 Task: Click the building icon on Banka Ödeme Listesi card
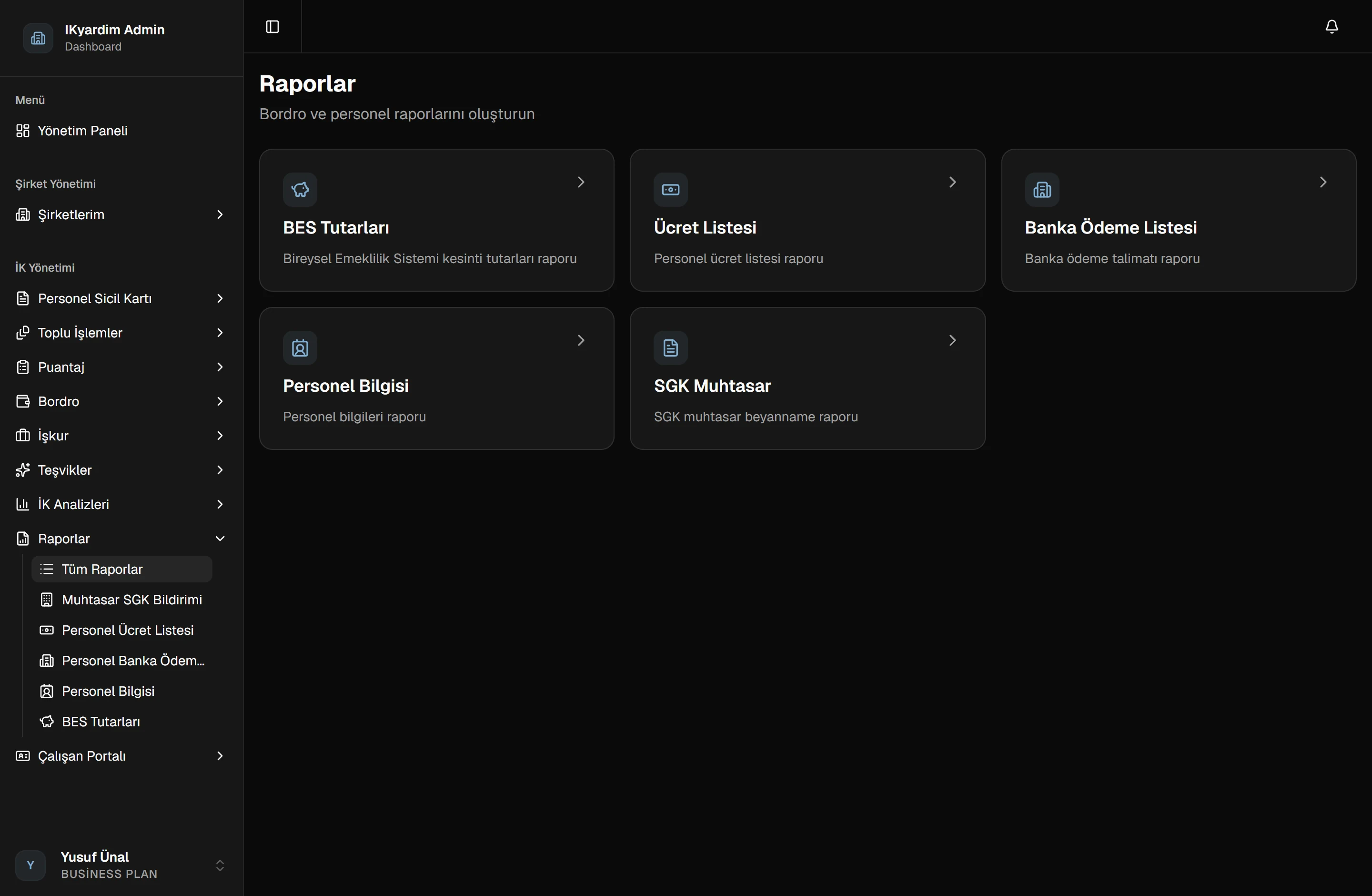[x=1042, y=189]
